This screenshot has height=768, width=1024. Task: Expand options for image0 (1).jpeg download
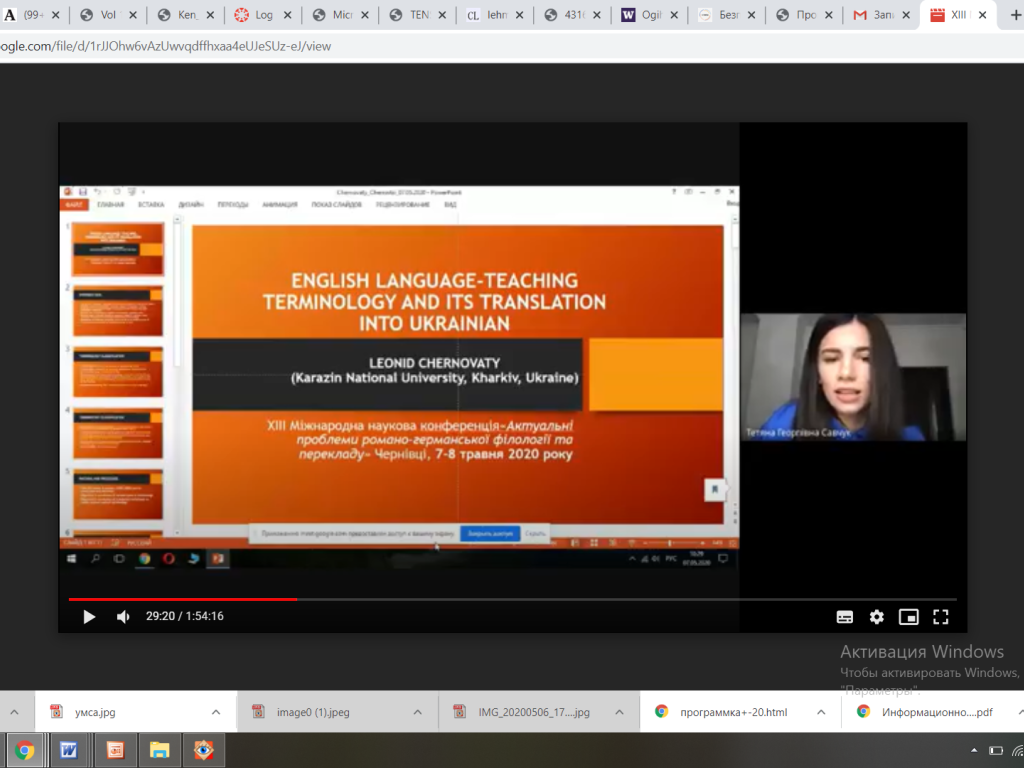(x=417, y=712)
